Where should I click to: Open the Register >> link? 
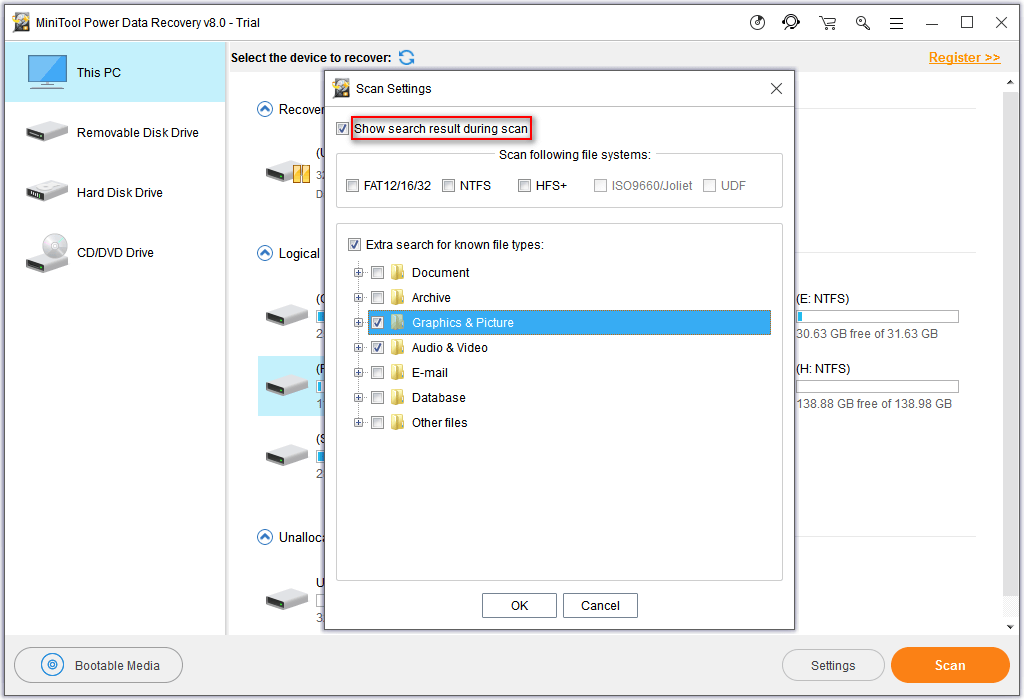(964, 57)
